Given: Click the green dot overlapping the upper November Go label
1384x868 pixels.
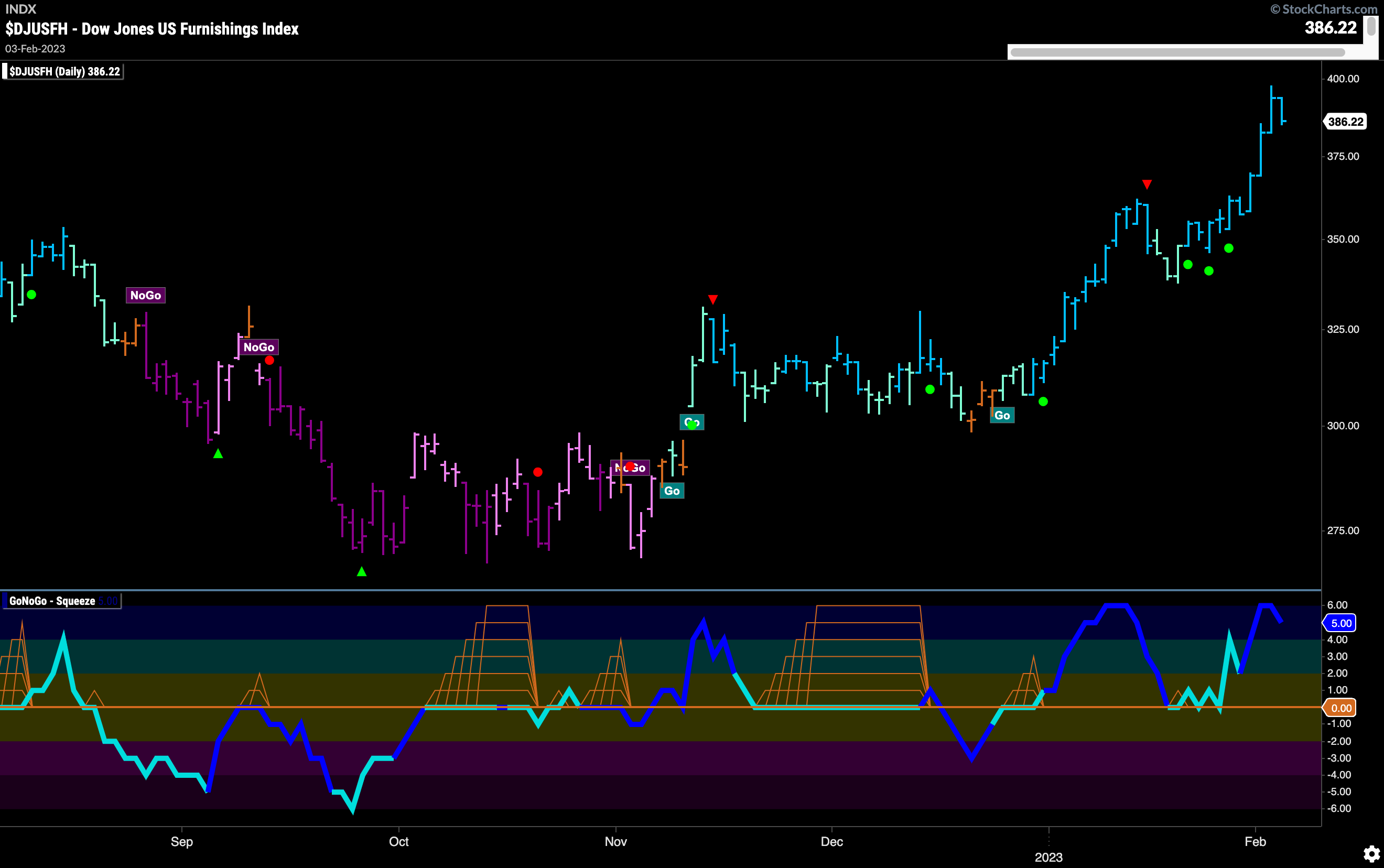Looking at the screenshot, I should click(693, 426).
